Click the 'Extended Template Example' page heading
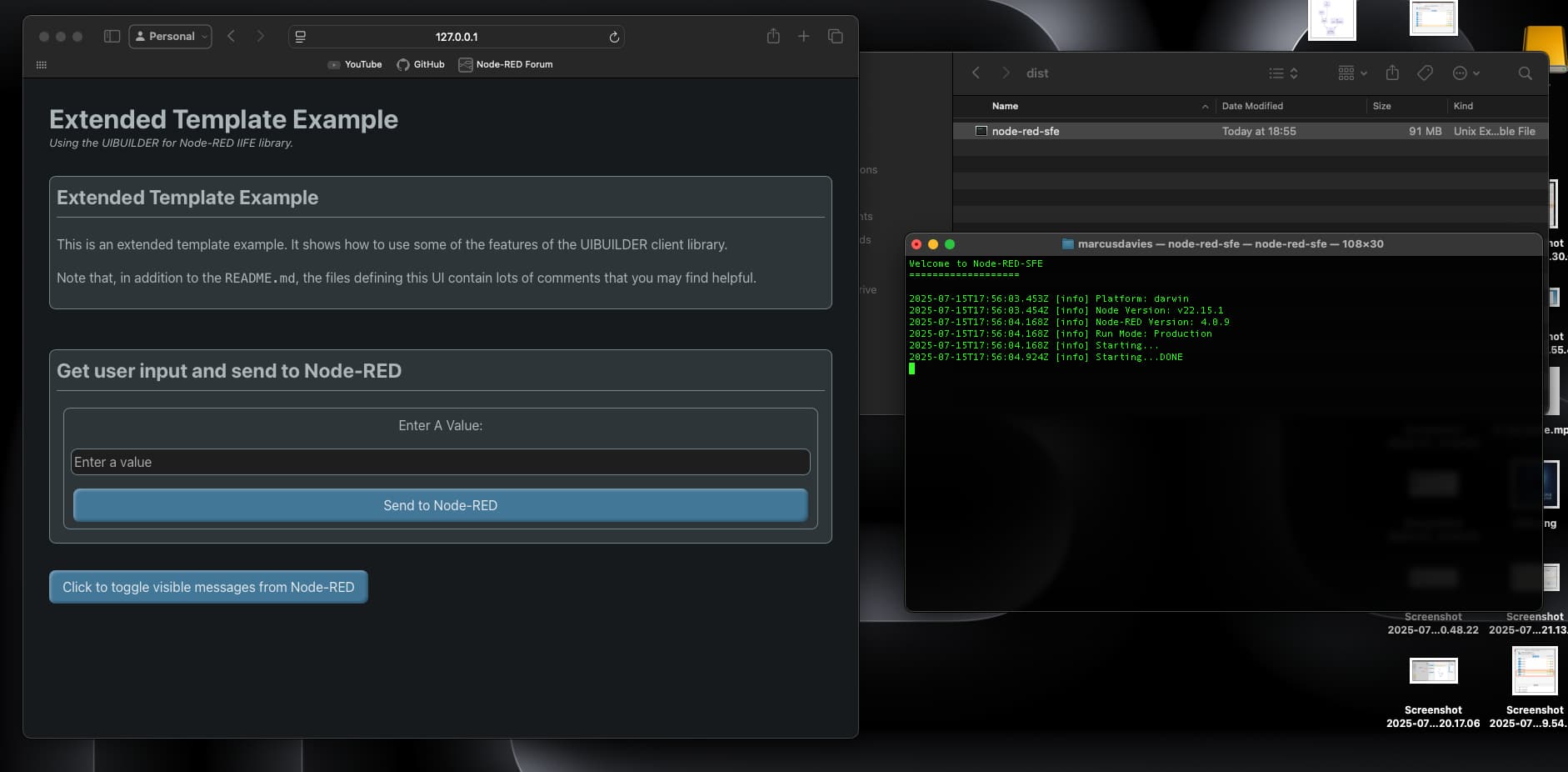The image size is (1568, 772). pyautogui.click(x=223, y=119)
